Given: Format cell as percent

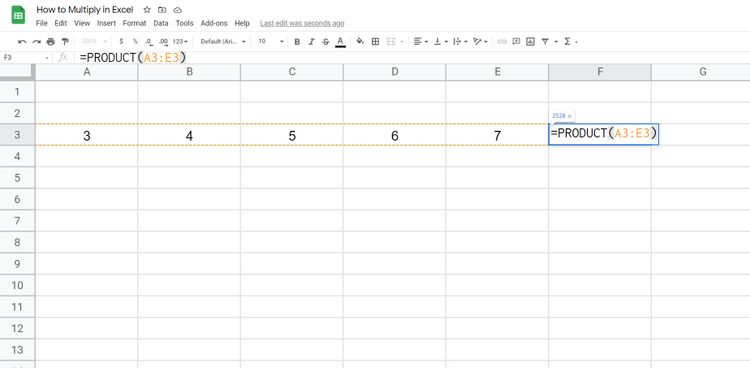Looking at the screenshot, I should coord(135,42).
